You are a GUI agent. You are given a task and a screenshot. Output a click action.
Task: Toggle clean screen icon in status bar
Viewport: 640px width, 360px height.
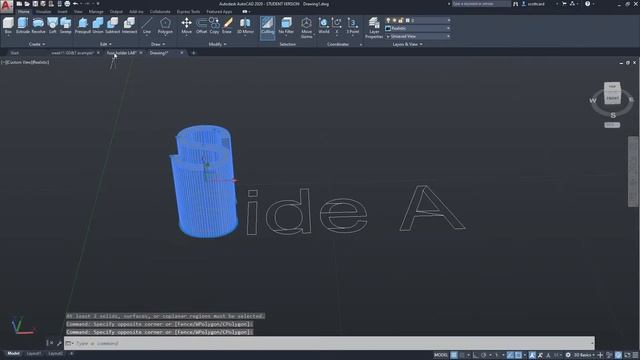(627, 355)
